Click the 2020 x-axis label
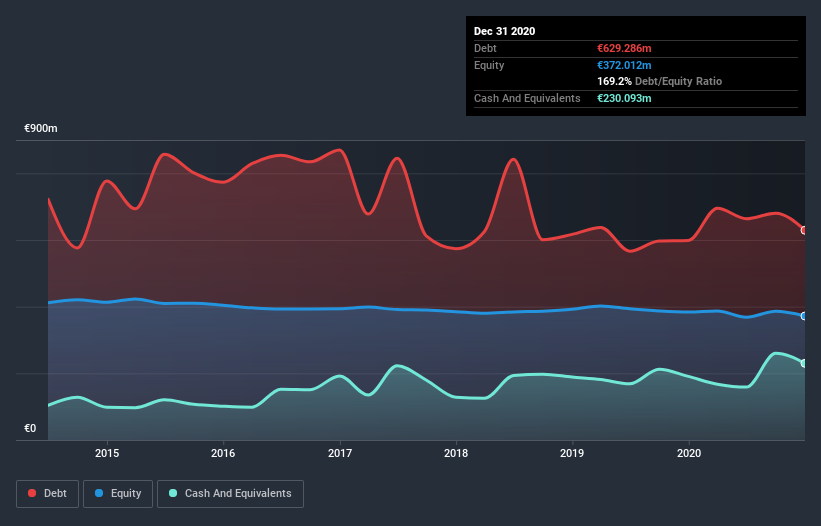Viewport: 821px width, 526px height. point(689,453)
